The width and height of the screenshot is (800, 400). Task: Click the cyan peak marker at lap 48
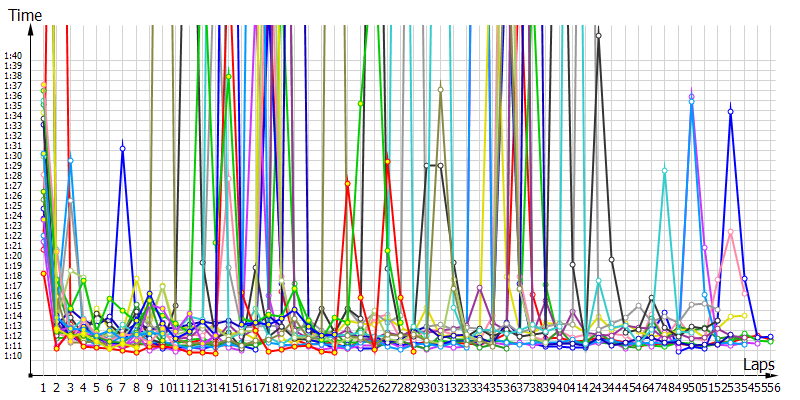664,170
